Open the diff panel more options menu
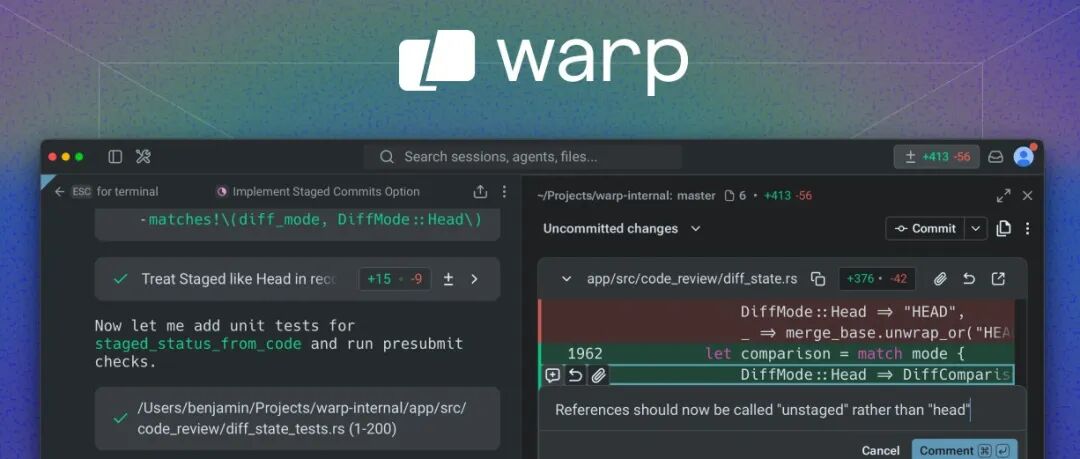The width and height of the screenshot is (1080, 459). click(1028, 229)
